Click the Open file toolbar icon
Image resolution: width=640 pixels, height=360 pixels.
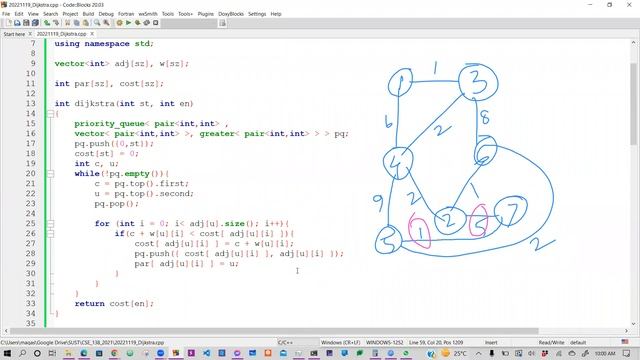[17, 23]
